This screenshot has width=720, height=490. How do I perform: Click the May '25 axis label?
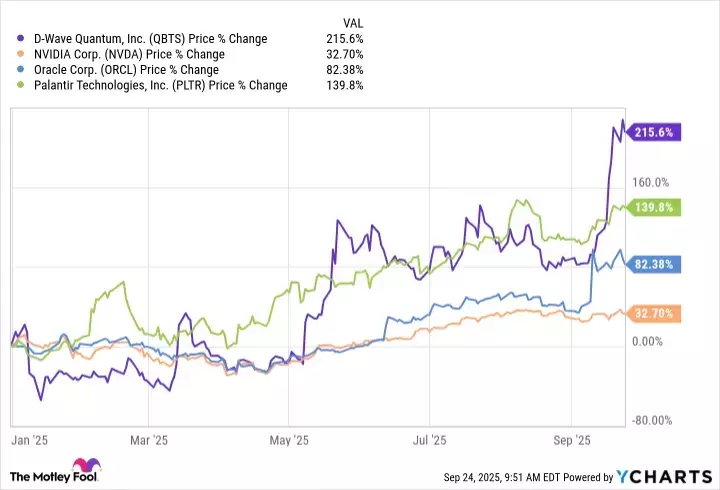pos(288,438)
